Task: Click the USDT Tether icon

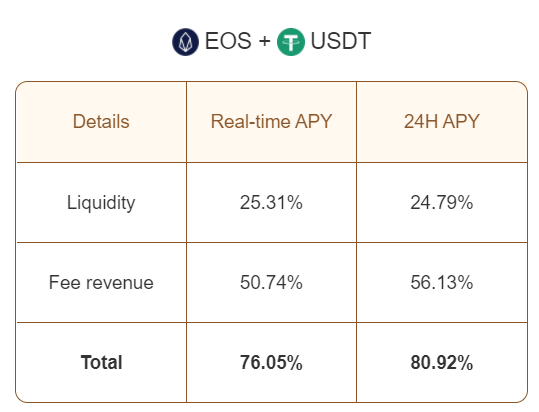Action: click(291, 42)
